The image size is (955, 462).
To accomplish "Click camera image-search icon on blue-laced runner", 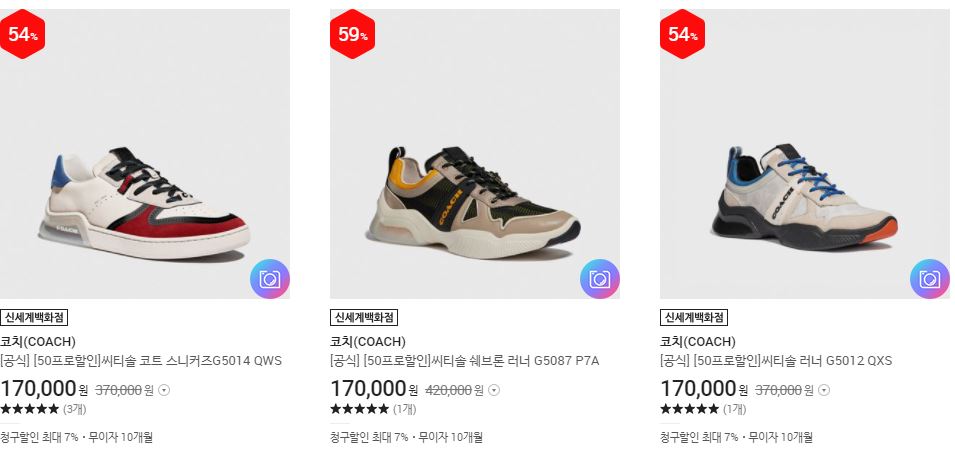I will tap(930, 279).
